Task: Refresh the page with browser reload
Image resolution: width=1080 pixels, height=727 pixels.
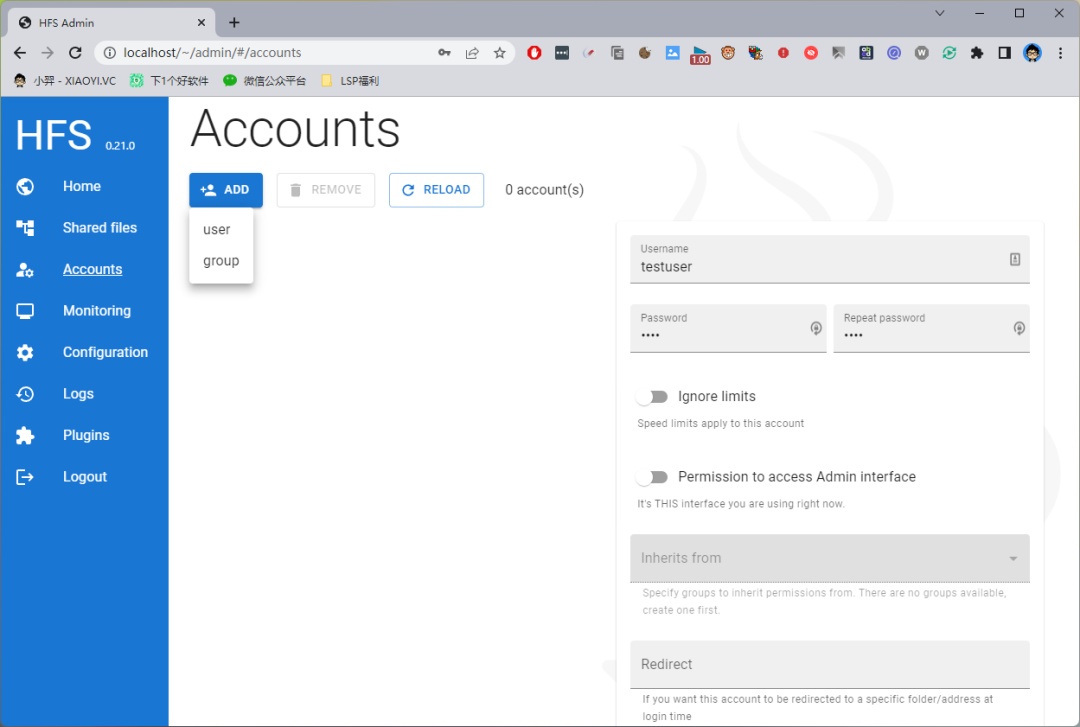Action: [75, 52]
